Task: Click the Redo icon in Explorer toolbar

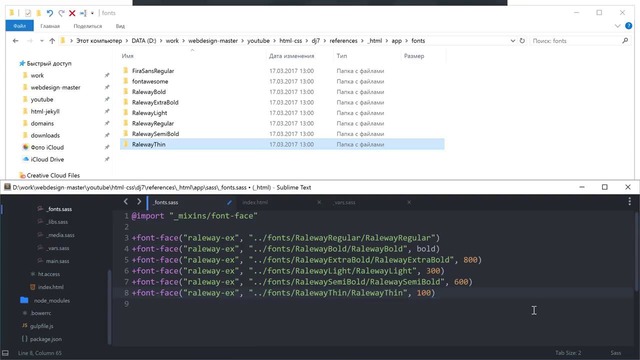Action: (61, 13)
